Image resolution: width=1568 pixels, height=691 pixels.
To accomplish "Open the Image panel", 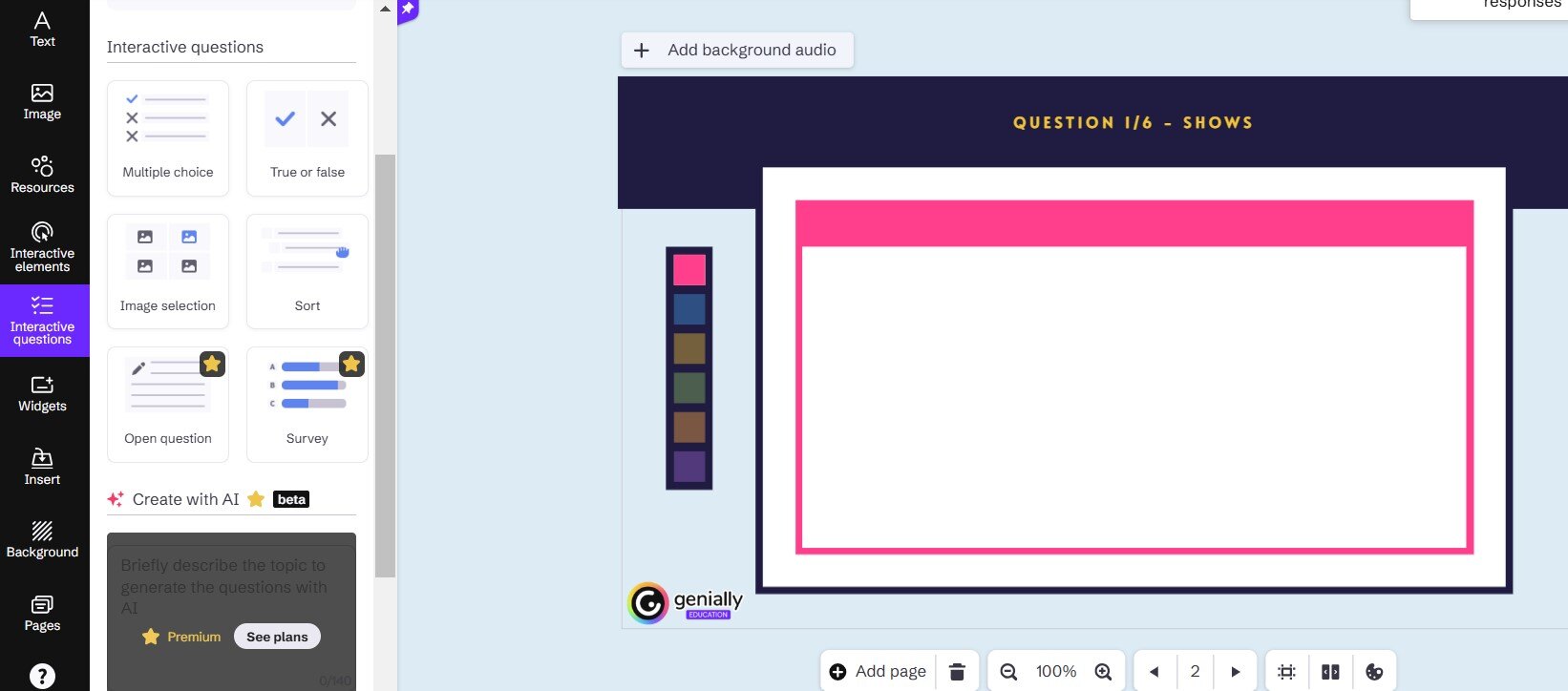I will click(x=42, y=101).
